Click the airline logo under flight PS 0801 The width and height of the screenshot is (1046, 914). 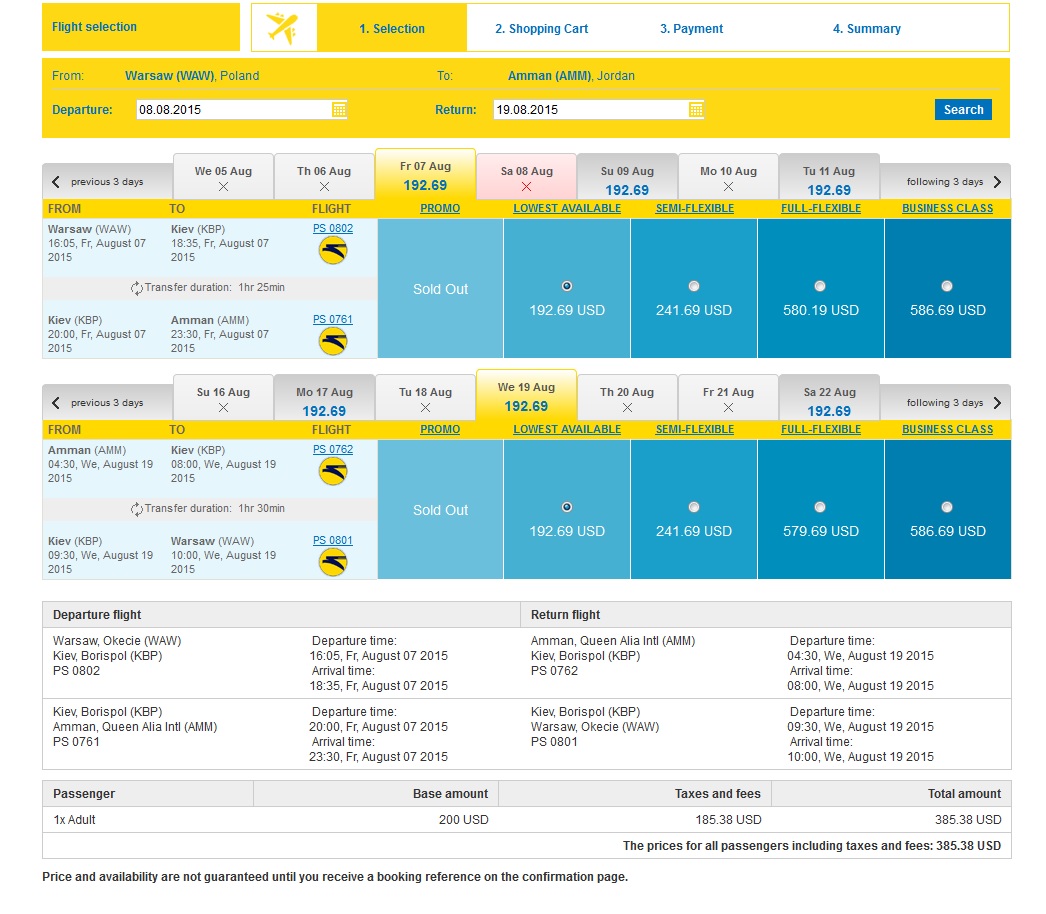[333, 563]
